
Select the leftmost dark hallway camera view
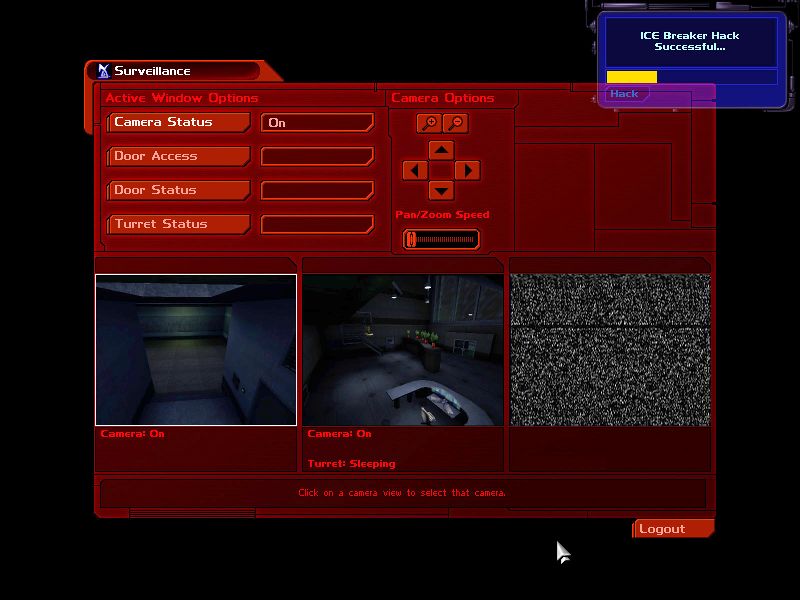tap(196, 349)
